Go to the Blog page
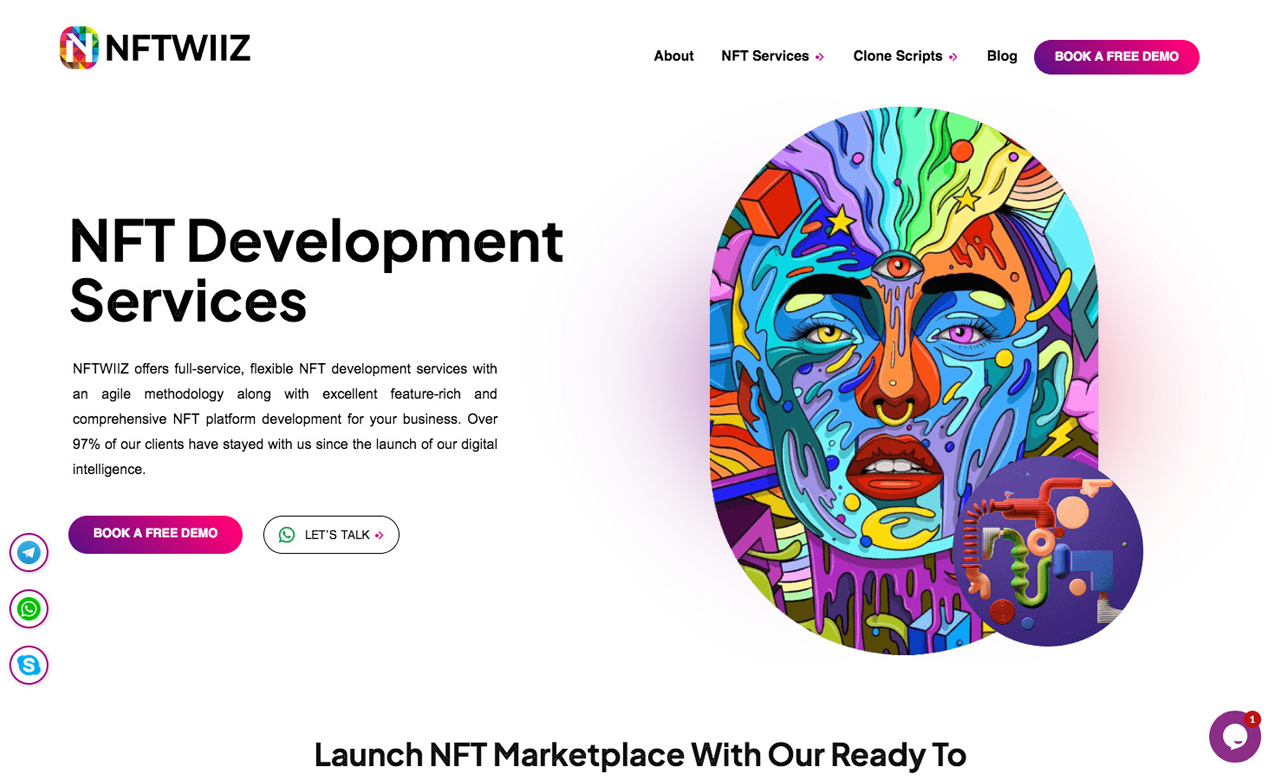1280x780 pixels. click(x=1001, y=56)
